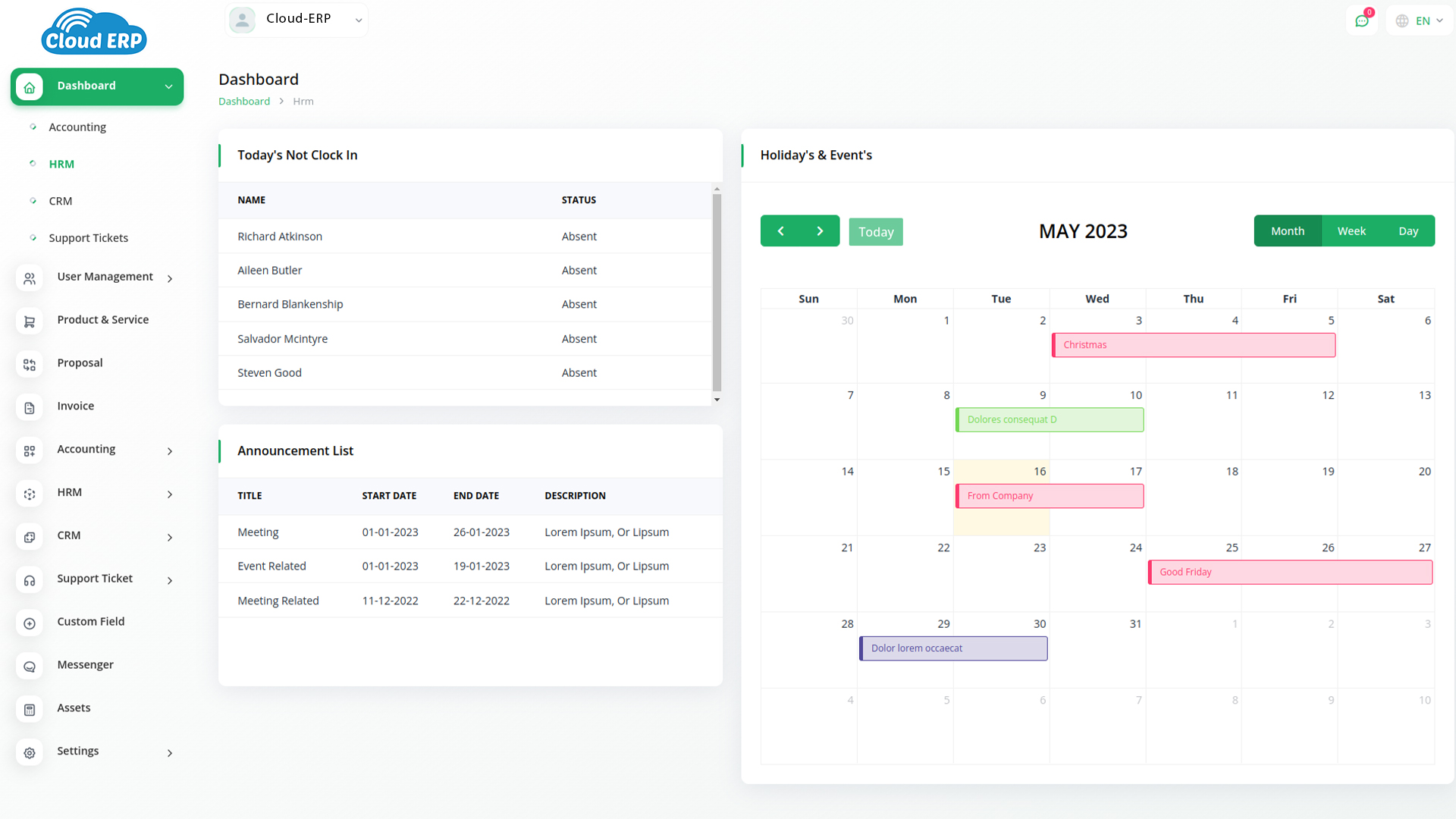The image size is (1456, 819).
Task: Click the Support Ticket headset icon
Action: [30, 580]
